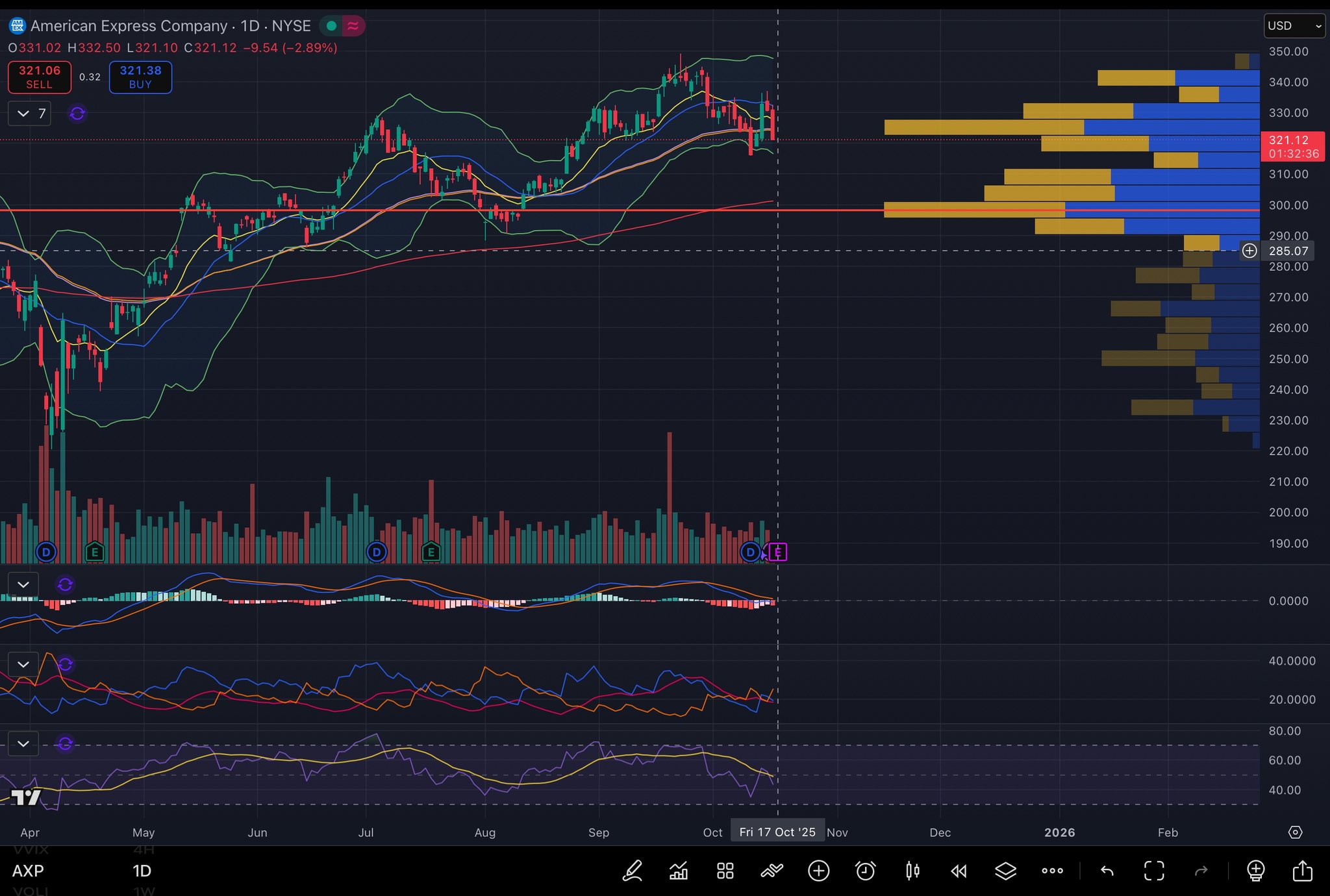
Task: Collapse the MACD pane legend chevron
Action: [x=23, y=584]
